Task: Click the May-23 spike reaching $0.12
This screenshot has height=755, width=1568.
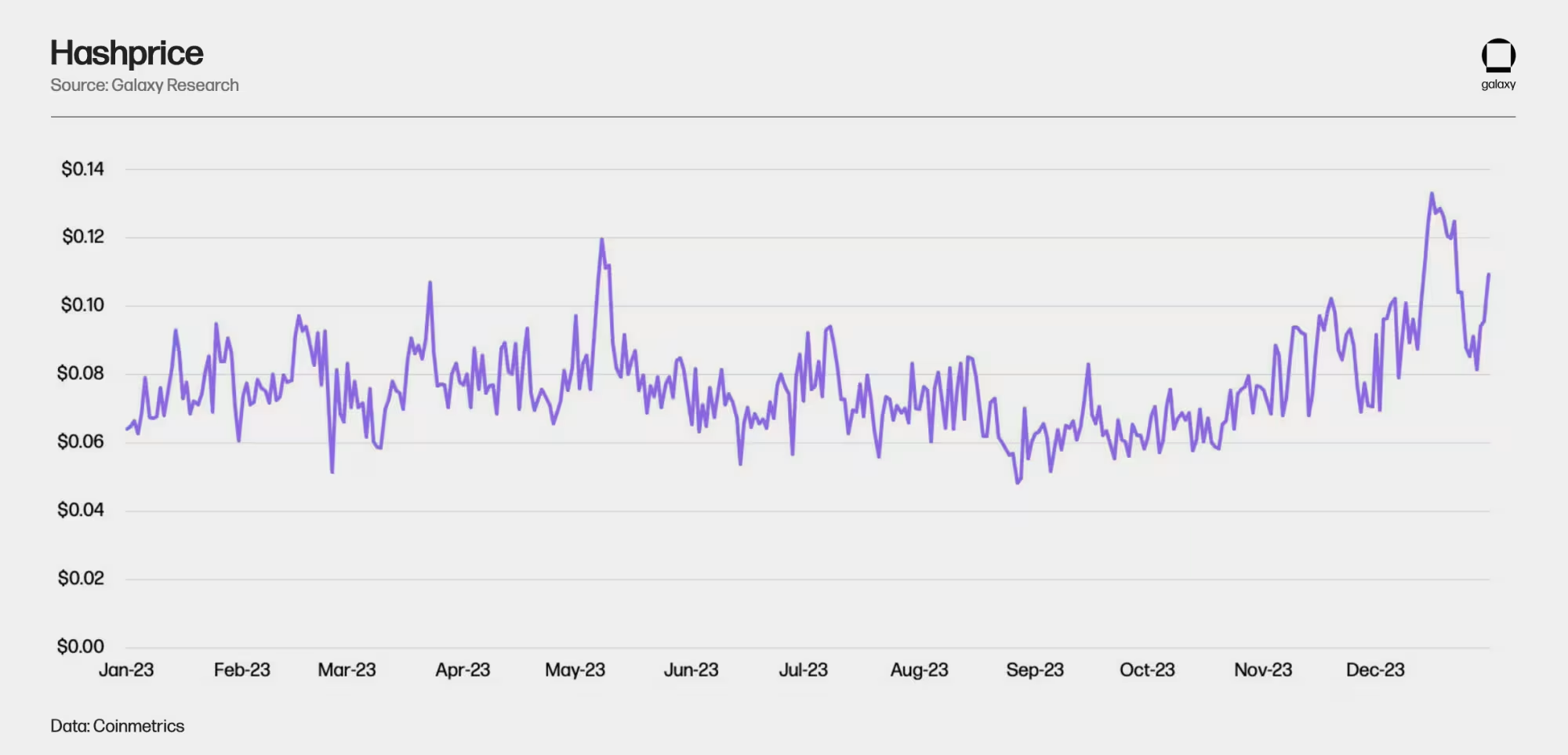Action: tap(601, 240)
